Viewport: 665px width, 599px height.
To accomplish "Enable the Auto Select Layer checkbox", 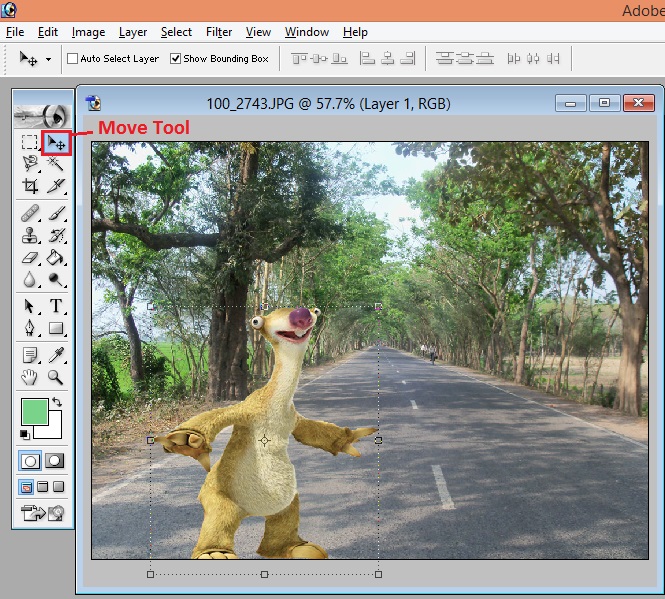I will 73,59.
